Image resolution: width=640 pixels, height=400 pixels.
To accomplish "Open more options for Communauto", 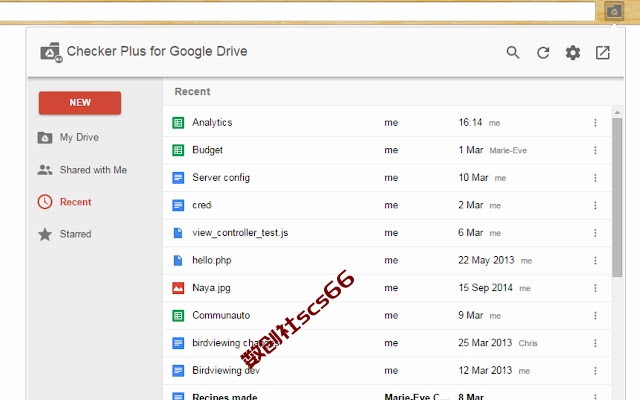I will pyautogui.click(x=595, y=316).
